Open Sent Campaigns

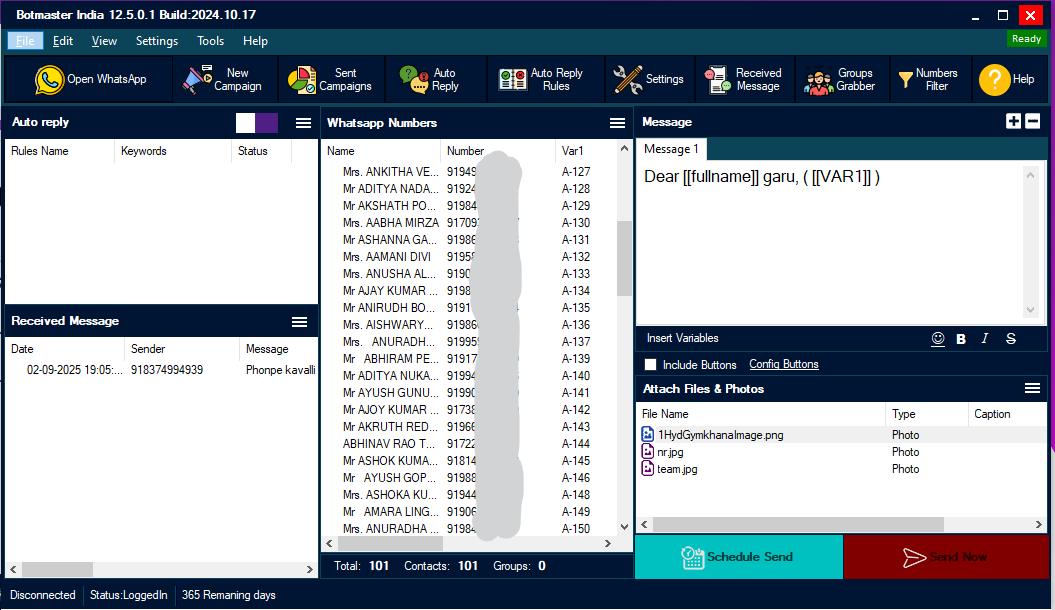point(331,79)
